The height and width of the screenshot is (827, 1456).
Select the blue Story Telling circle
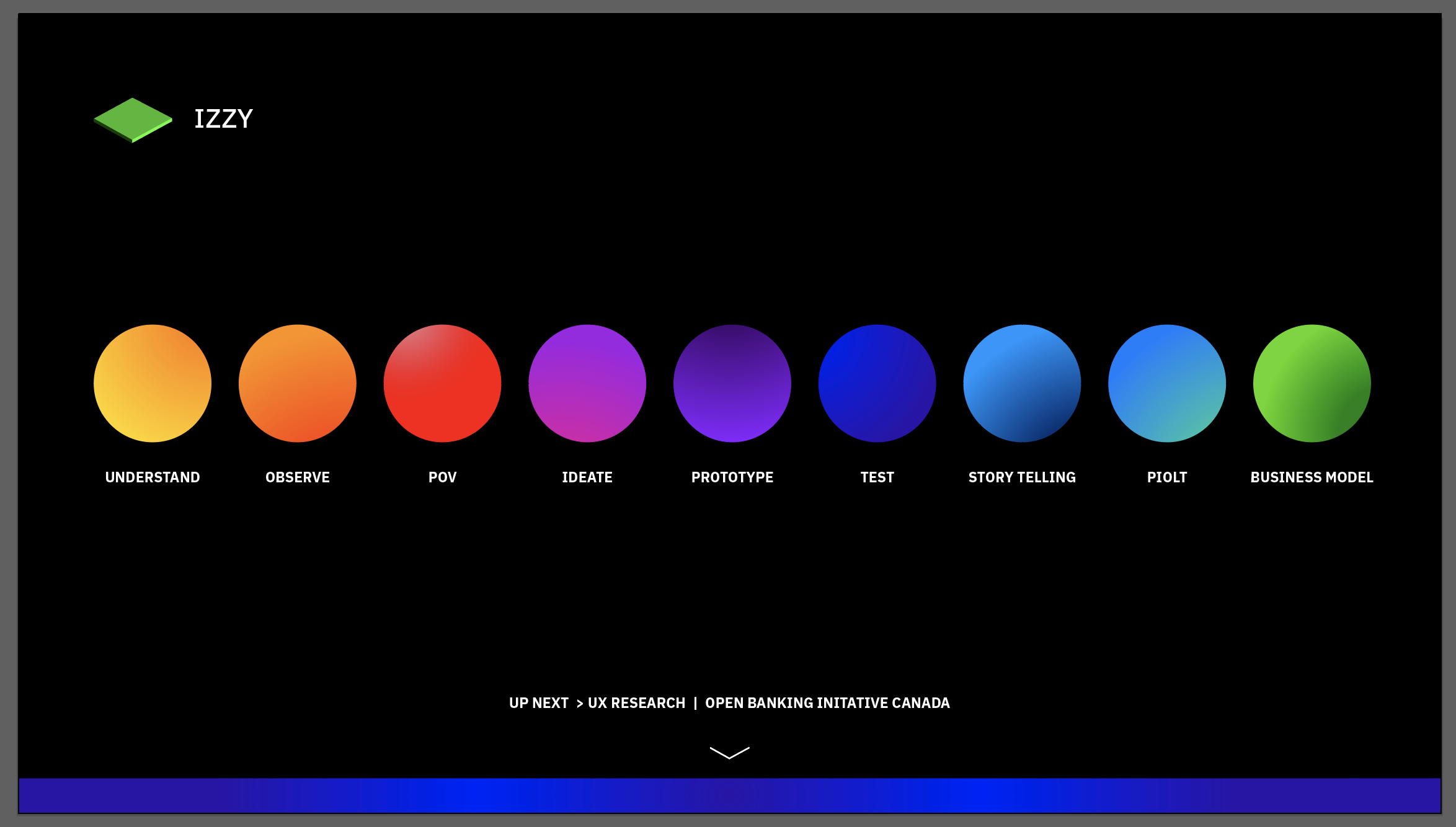click(x=1022, y=383)
